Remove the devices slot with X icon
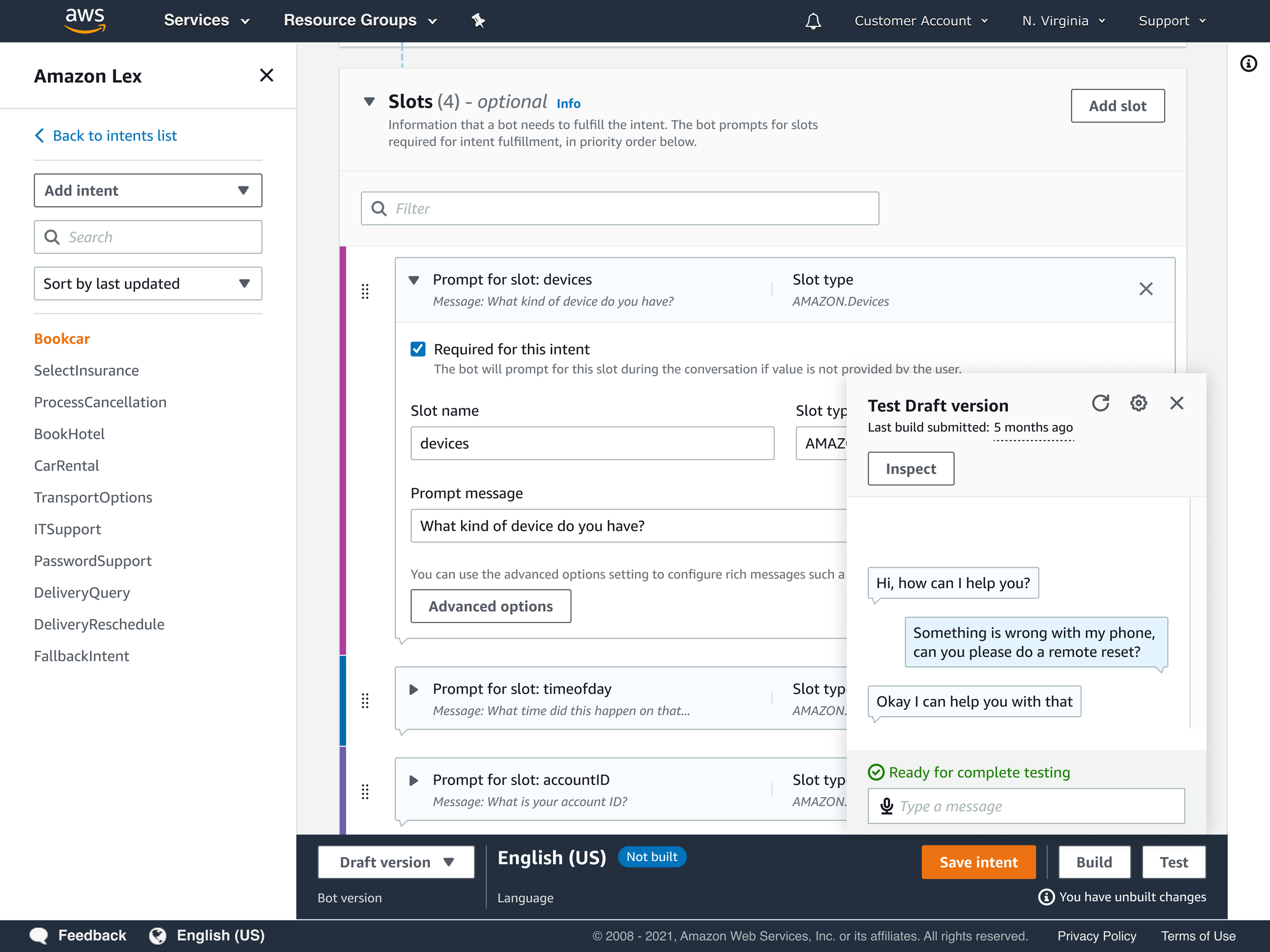Viewport: 1270px width, 952px height. coord(1146,288)
